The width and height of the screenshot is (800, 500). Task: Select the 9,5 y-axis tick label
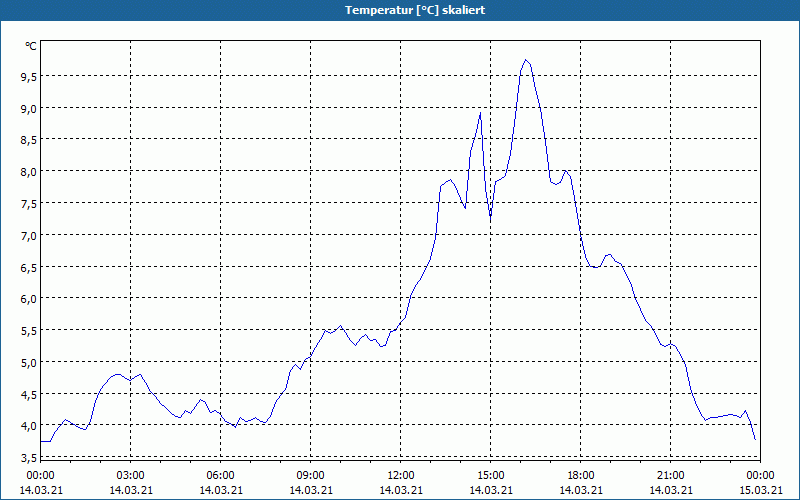click(x=30, y=76)
